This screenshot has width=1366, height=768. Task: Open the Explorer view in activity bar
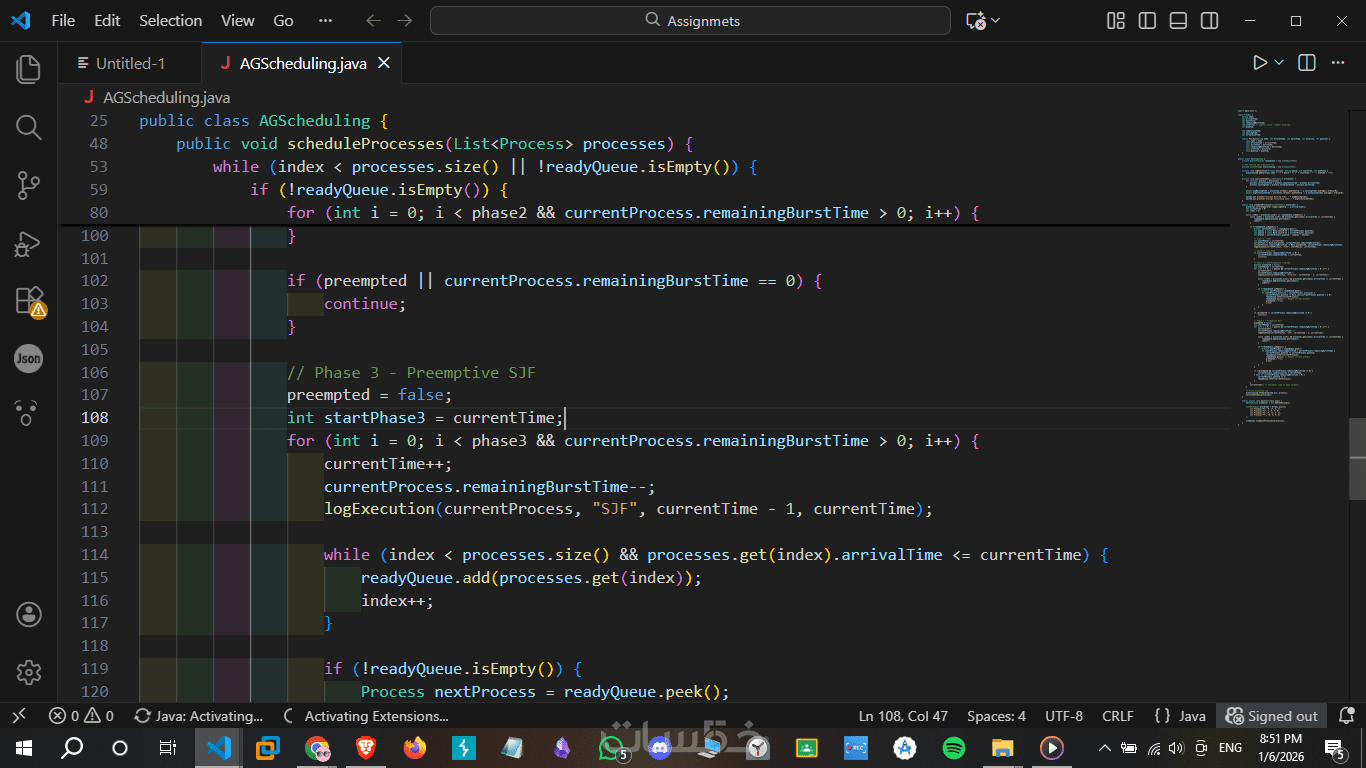coord(28,69)
